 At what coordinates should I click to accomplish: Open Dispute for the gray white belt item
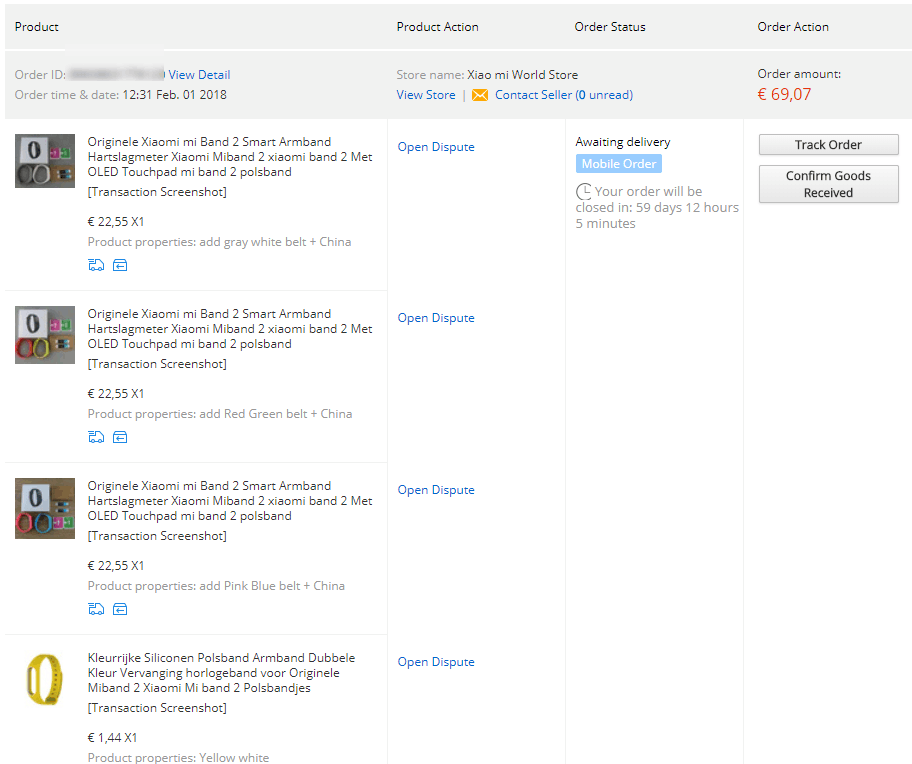pos(436,147)
